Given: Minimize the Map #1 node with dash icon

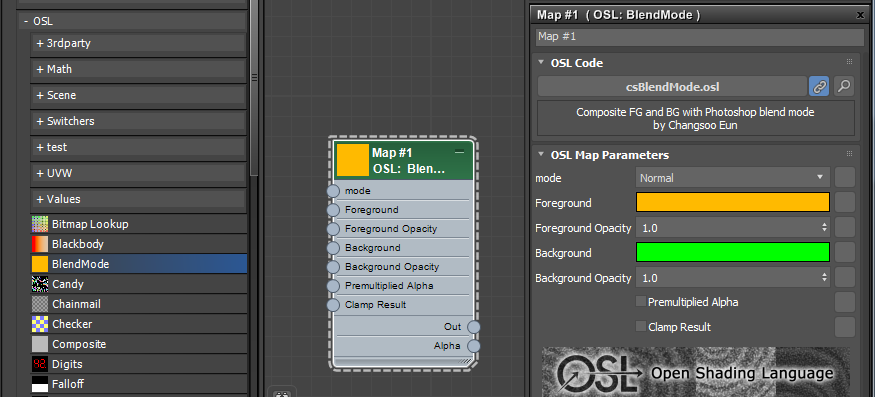Looking at the screenshot, I should point(460,152).
